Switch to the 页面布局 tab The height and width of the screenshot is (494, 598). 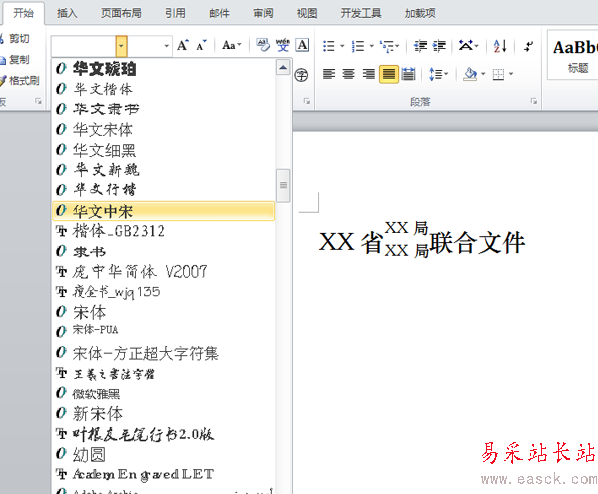click(121, 13)
